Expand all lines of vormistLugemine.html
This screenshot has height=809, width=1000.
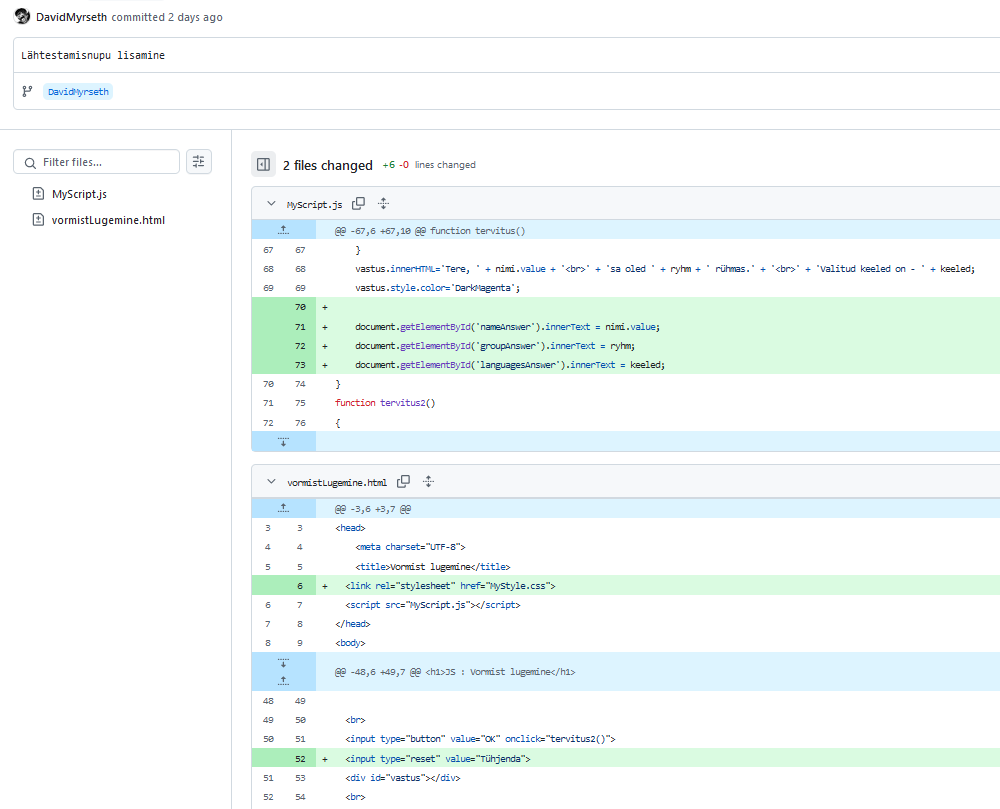click(x=429, y=481)
